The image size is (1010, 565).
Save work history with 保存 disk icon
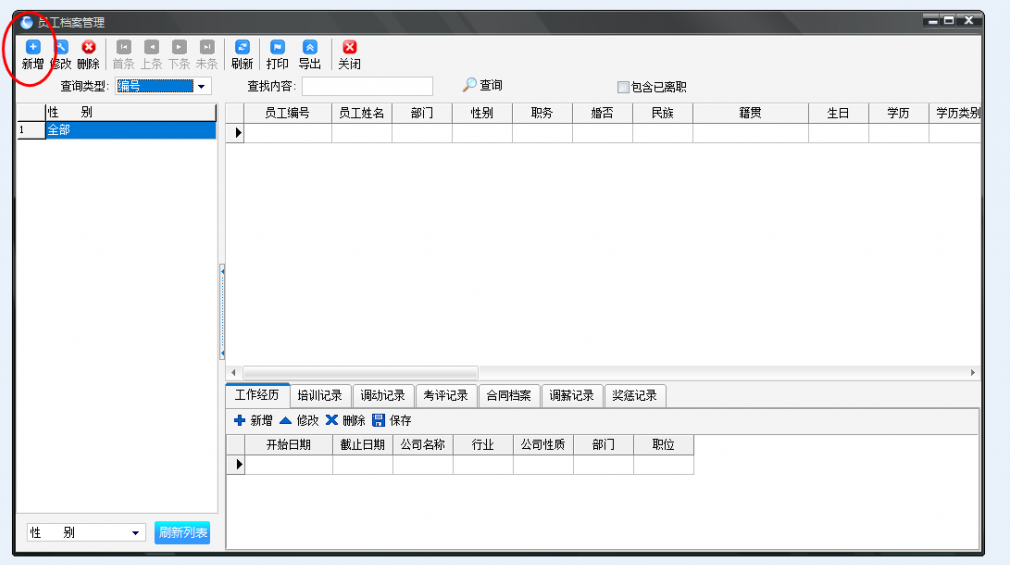379,420
